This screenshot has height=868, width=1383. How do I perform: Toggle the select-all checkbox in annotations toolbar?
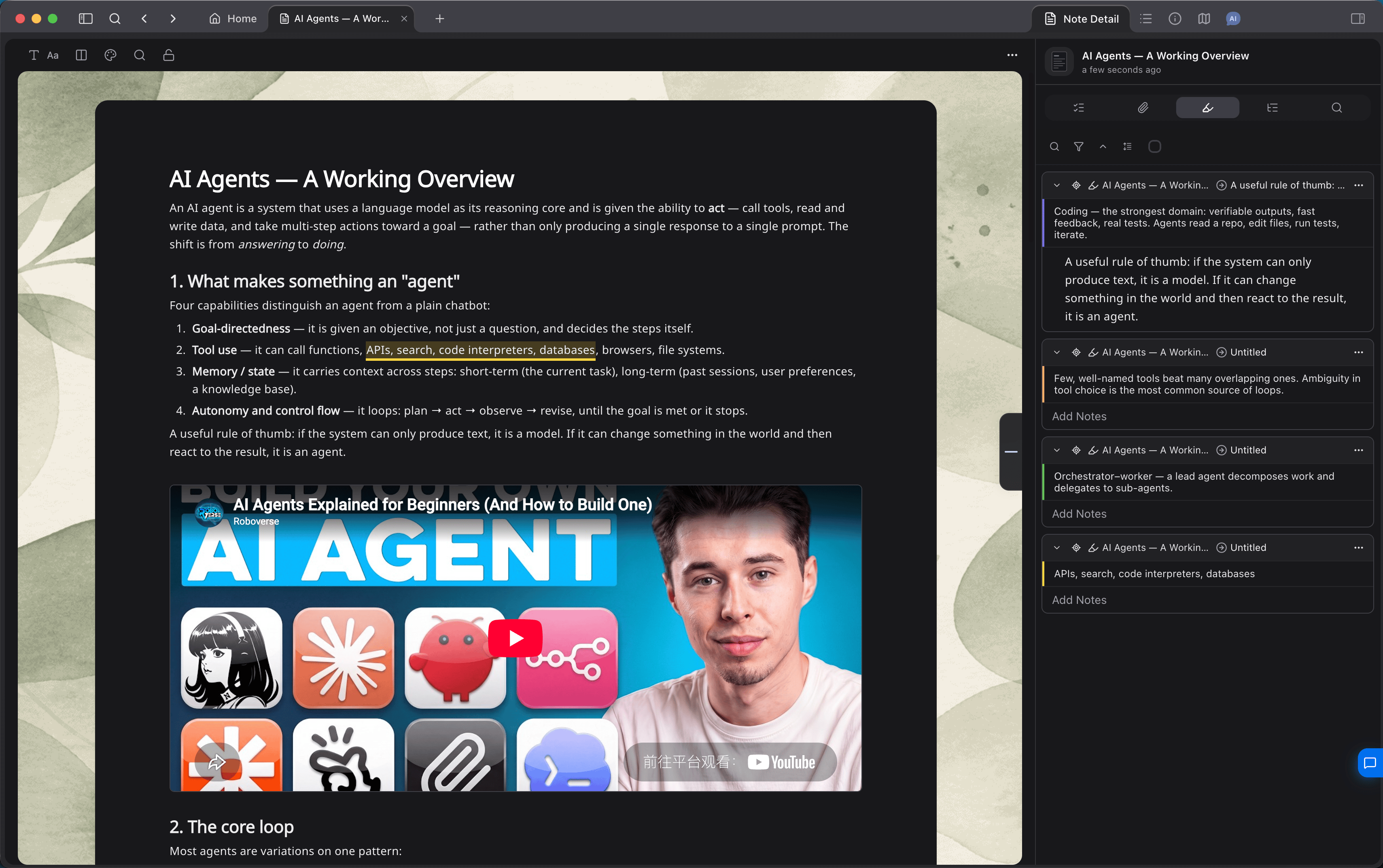point(1154,146)
